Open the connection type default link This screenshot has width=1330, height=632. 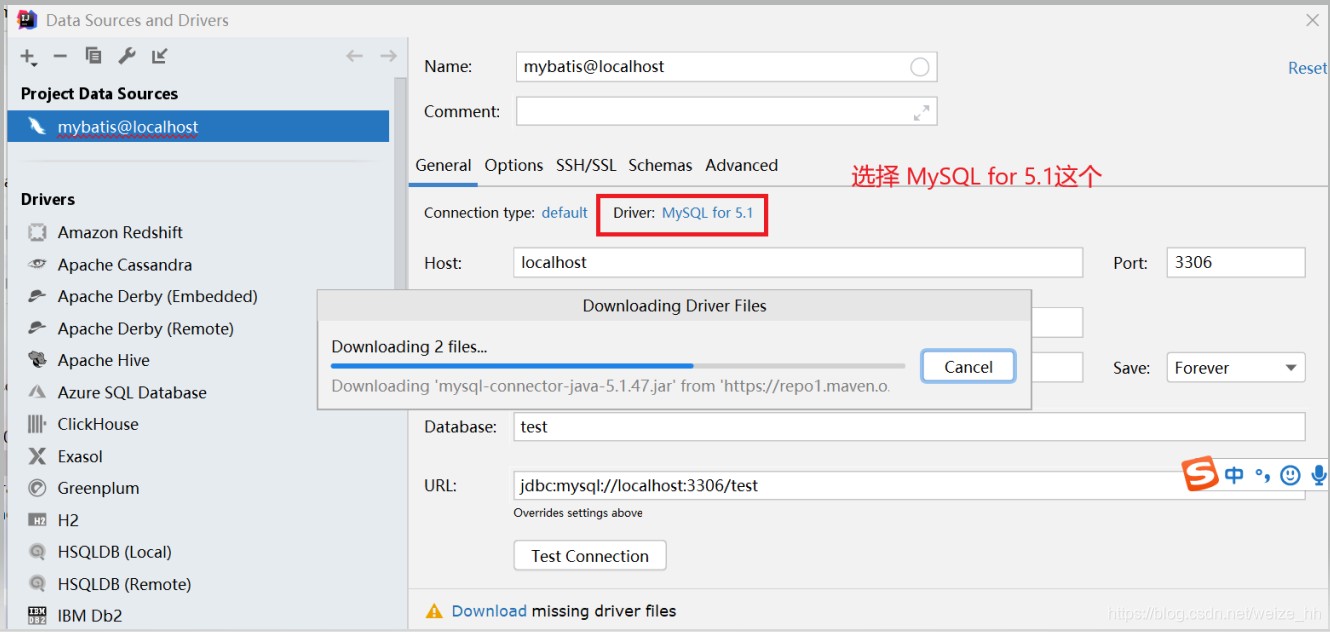click(x=564, y=212)
